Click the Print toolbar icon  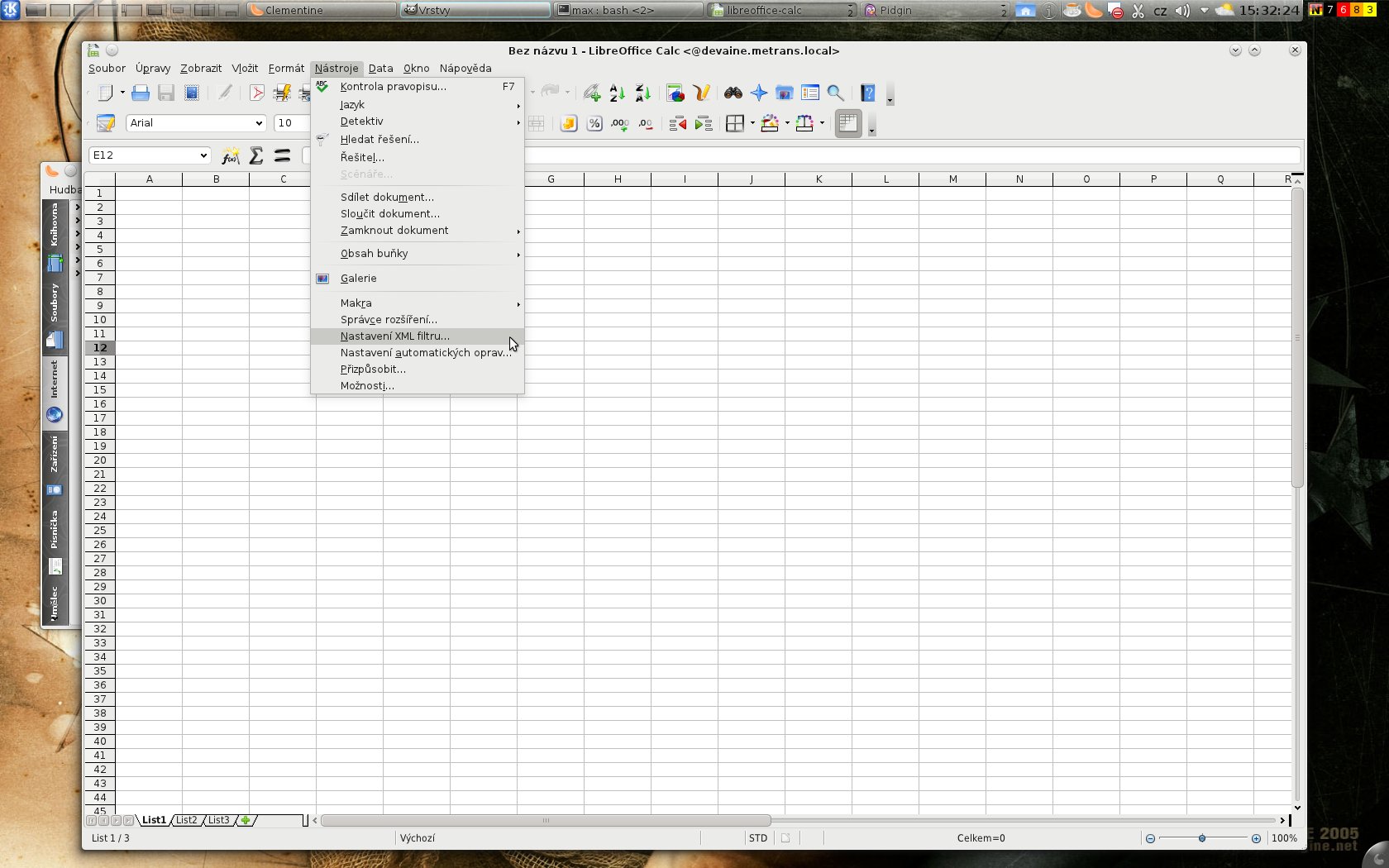click(x=141, y=93)
